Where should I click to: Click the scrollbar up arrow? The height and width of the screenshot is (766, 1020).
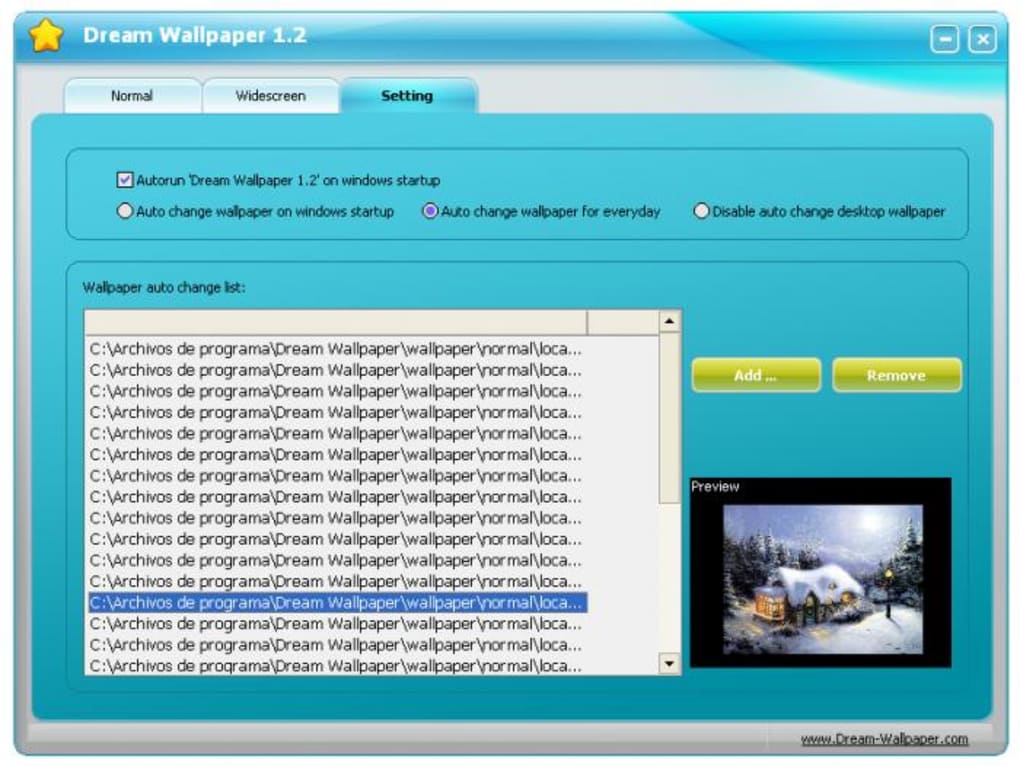668,320
